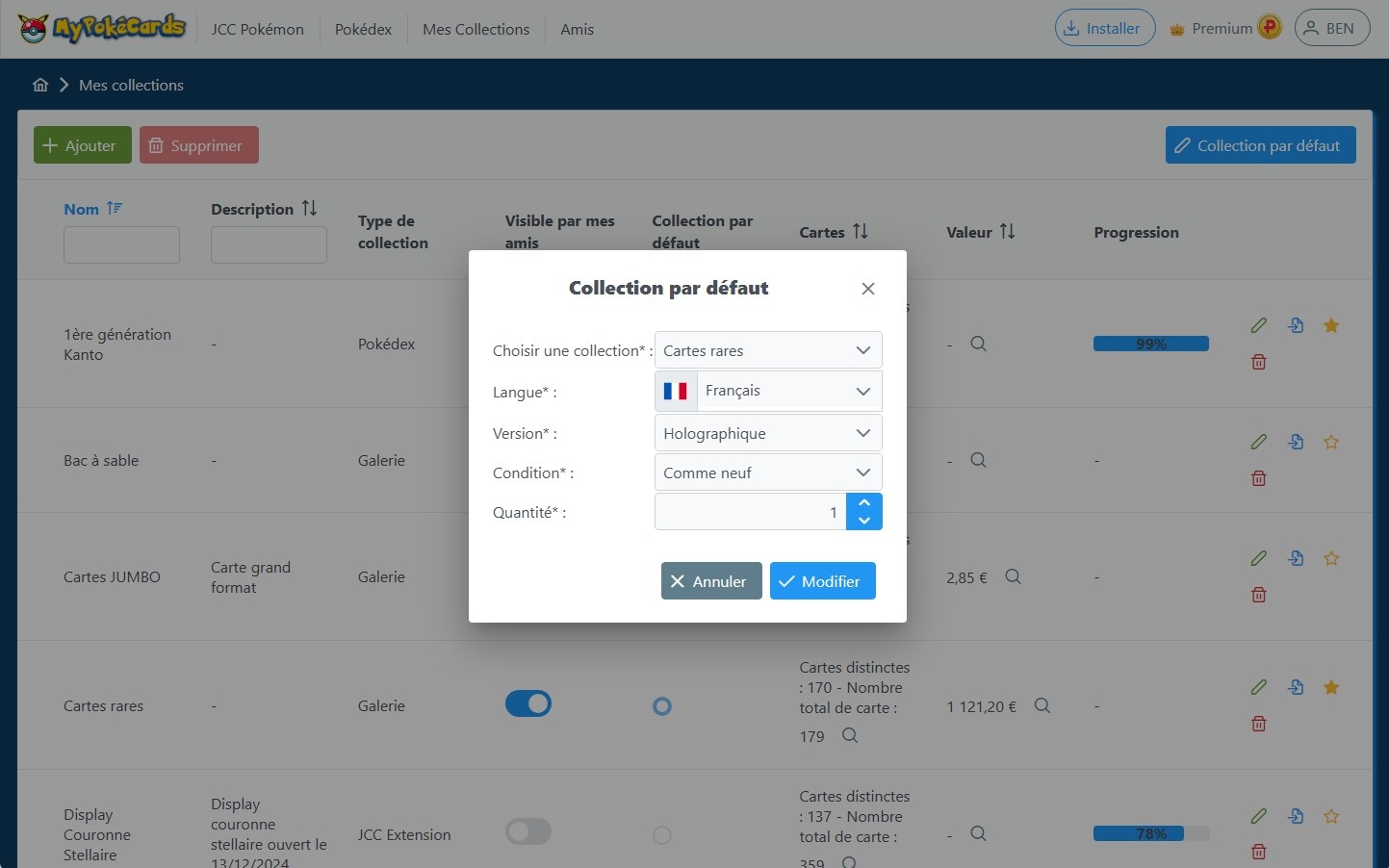This screenshot has height=868, width=1389.
Task: Click the favorite star for Cartes JUMBO
Action: 1331,558
